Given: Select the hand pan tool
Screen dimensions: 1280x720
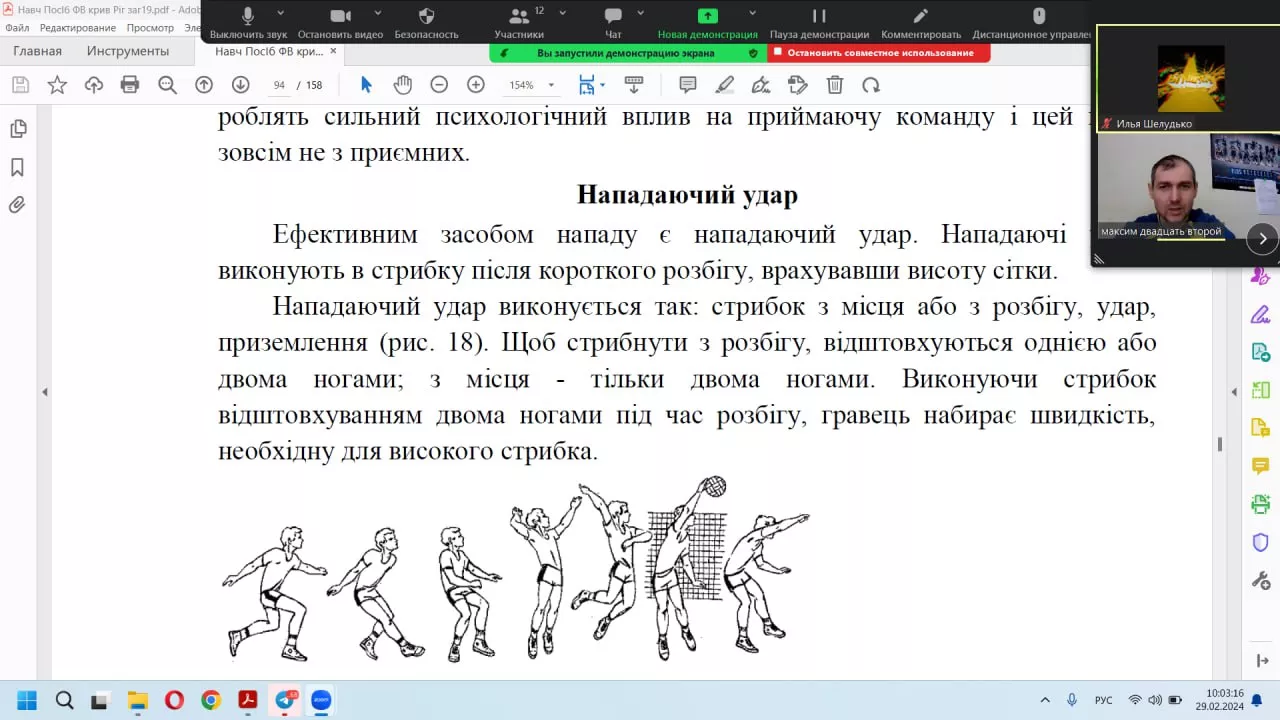Looking at the screenshot, I should click(x=402, y=85).
